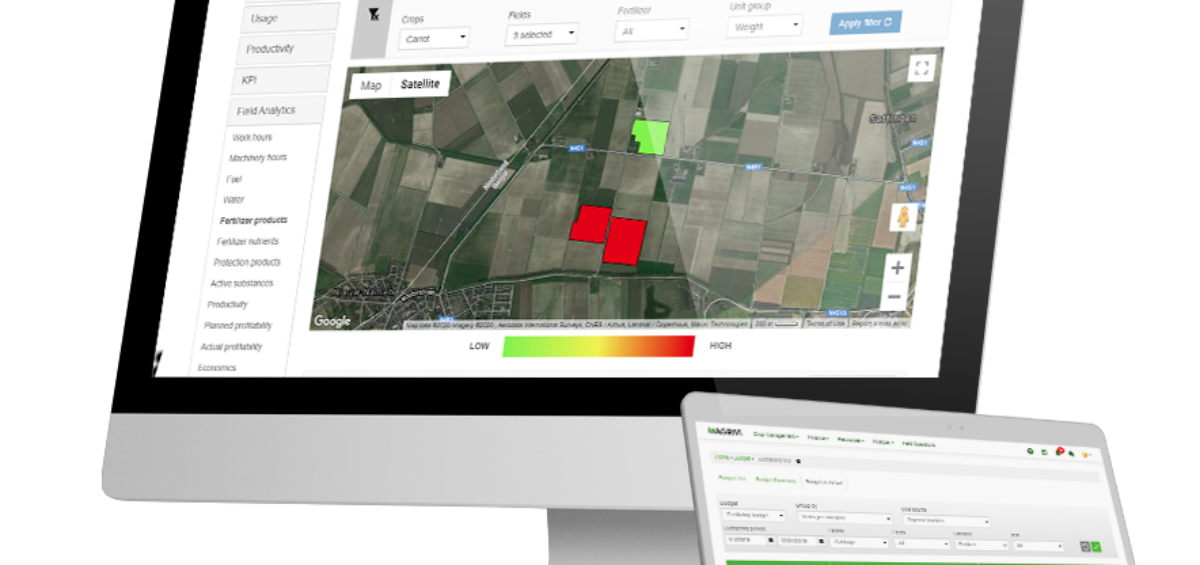Toggle the map fullscreen view icon
Viewport: 1200px width, 565px height.
pos(922,68)
